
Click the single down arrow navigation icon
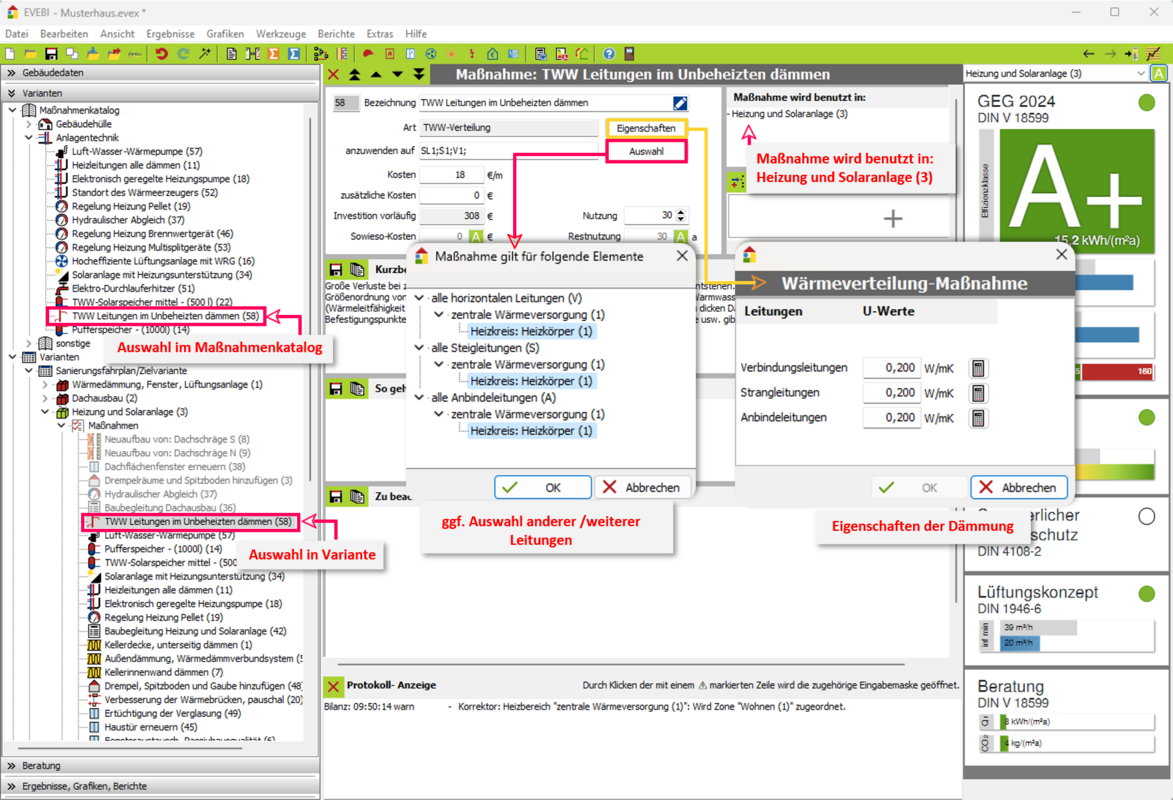coord(397,74)
